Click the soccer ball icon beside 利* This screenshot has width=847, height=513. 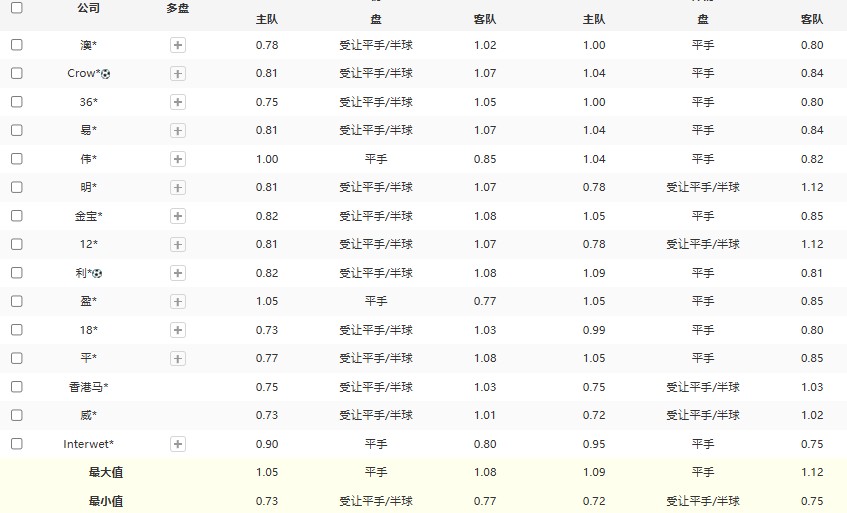(98, 273)
